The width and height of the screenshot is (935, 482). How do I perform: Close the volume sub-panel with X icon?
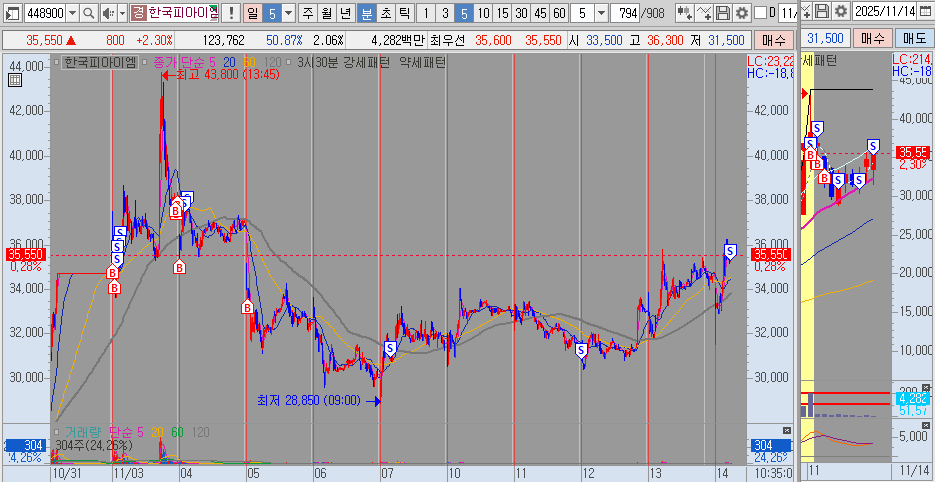(x=787, y=430)
